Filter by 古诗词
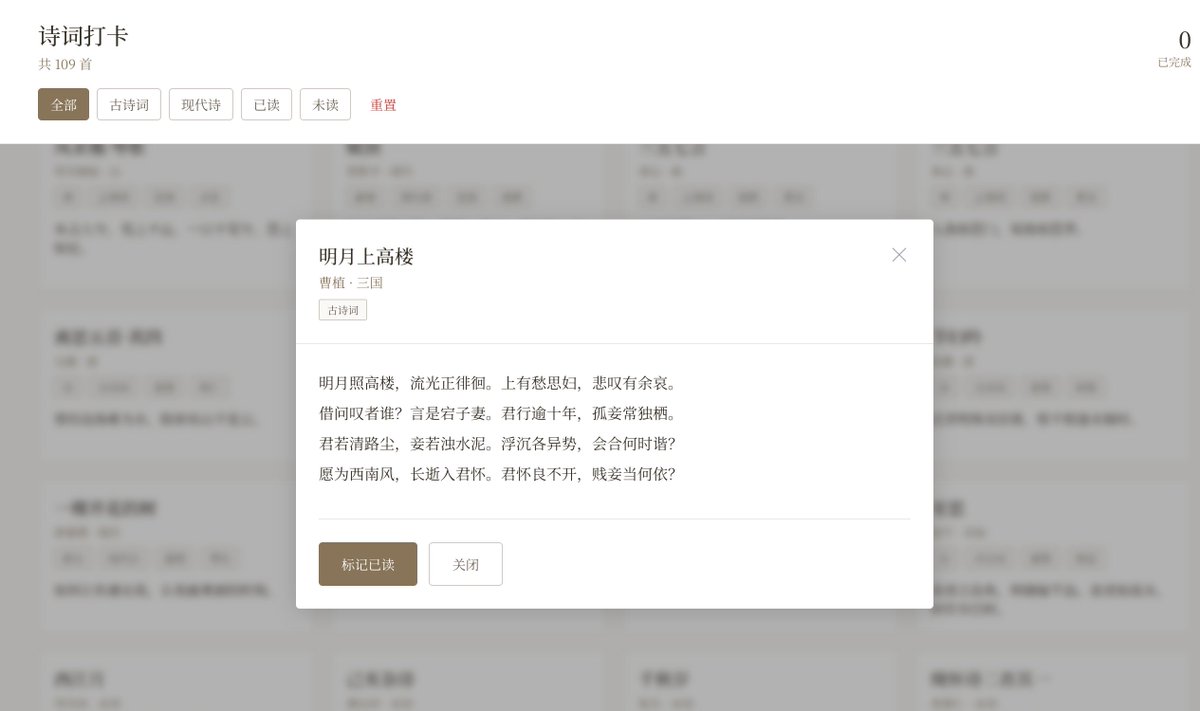The image size is (1200, 711). pos(129,104)
